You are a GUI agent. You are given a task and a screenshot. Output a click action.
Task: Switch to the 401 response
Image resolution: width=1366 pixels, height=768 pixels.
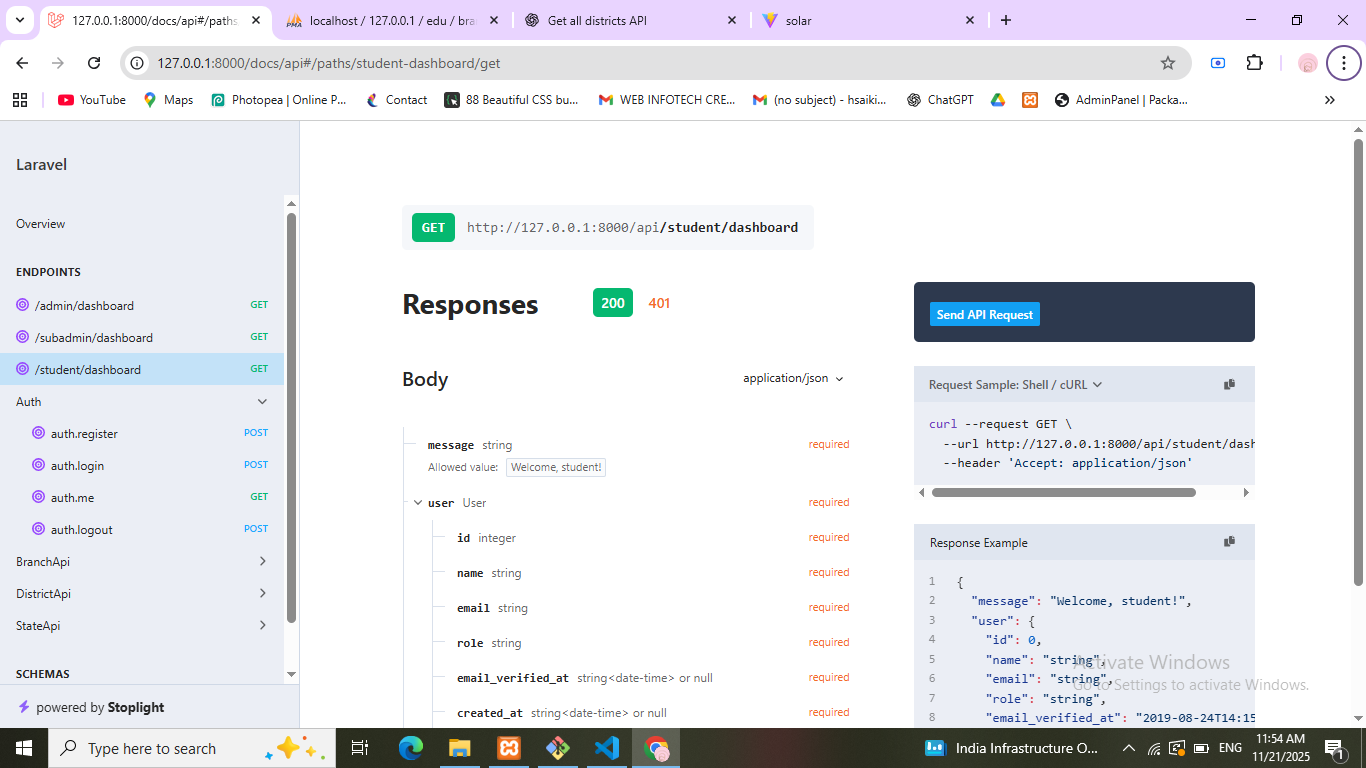click(x=659, y=303)
